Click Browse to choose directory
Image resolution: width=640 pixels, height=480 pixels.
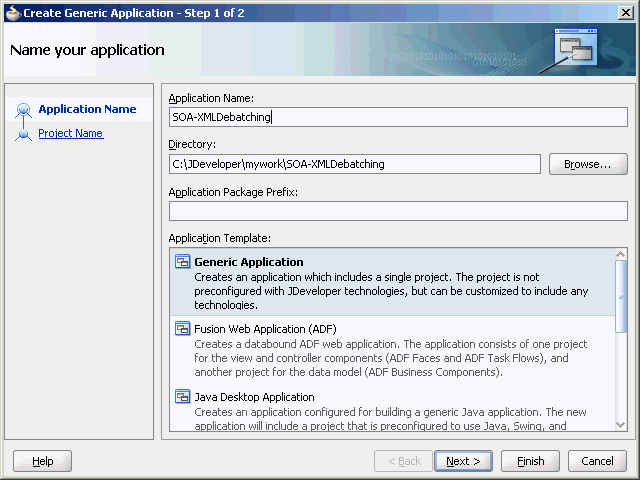coord(588,164)
